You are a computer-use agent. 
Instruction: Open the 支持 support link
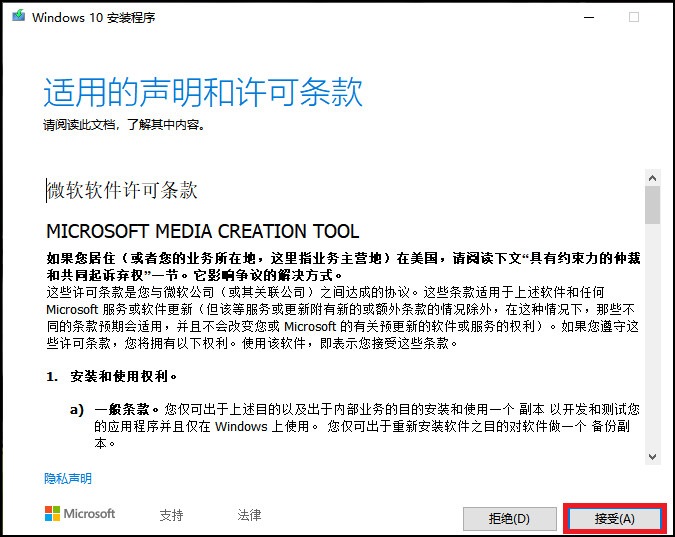171,515
